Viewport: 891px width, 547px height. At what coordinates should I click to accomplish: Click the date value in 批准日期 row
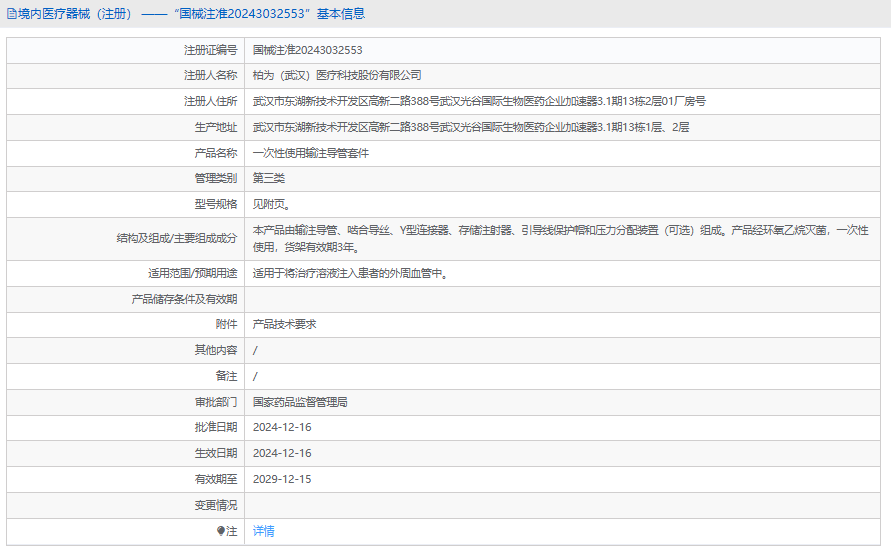(282, 427)
